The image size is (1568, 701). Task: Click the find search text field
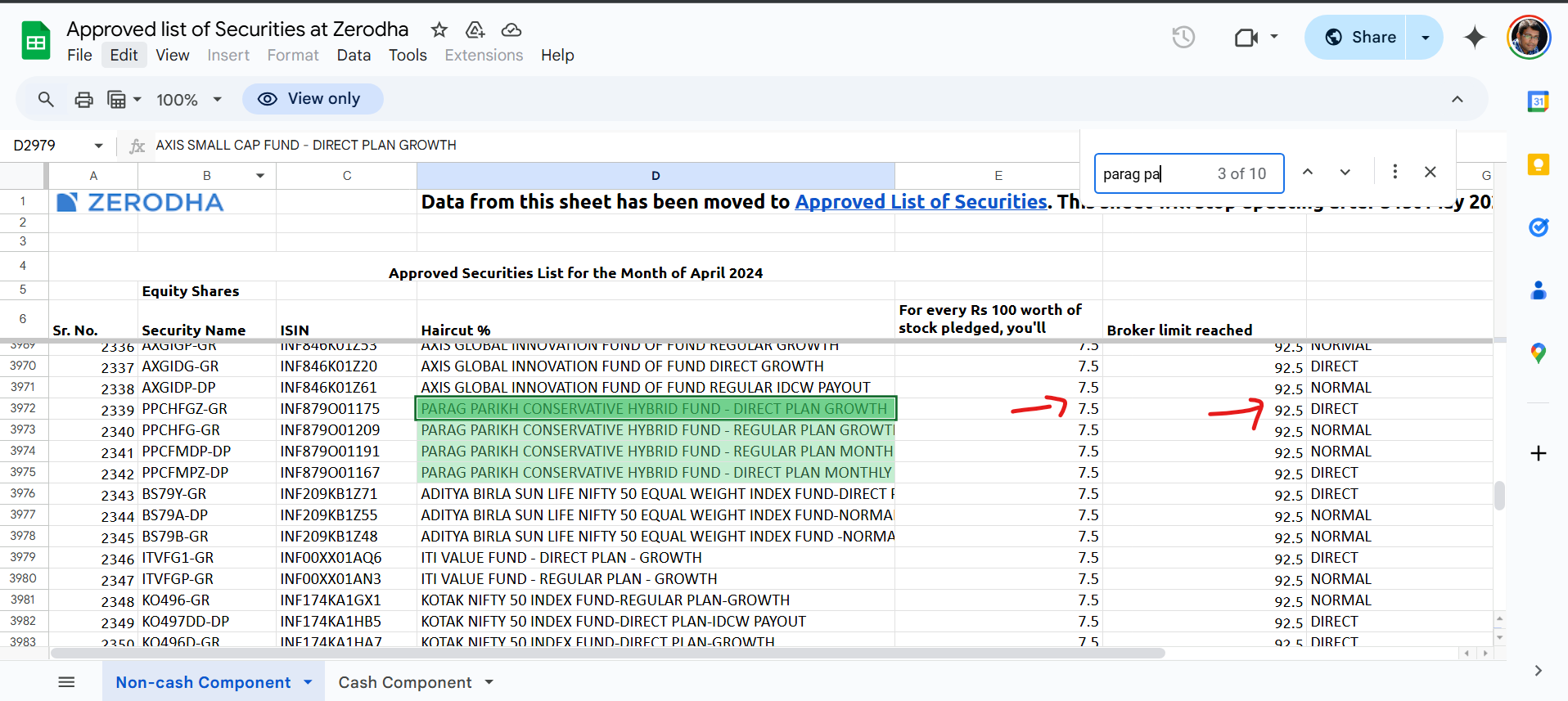(x=1154, y=173)
